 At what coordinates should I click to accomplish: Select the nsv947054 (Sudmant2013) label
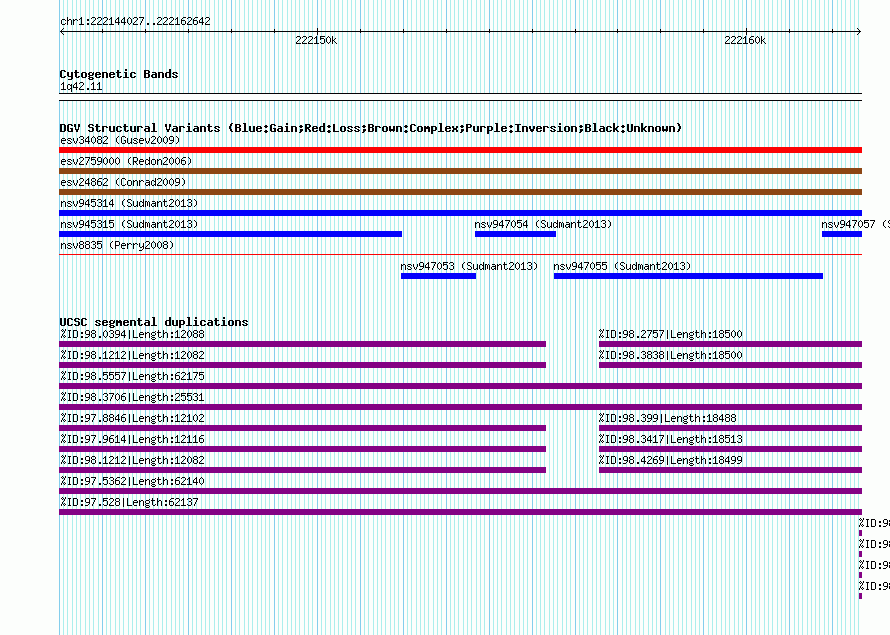pyautogui.click(x=543, y=224)
